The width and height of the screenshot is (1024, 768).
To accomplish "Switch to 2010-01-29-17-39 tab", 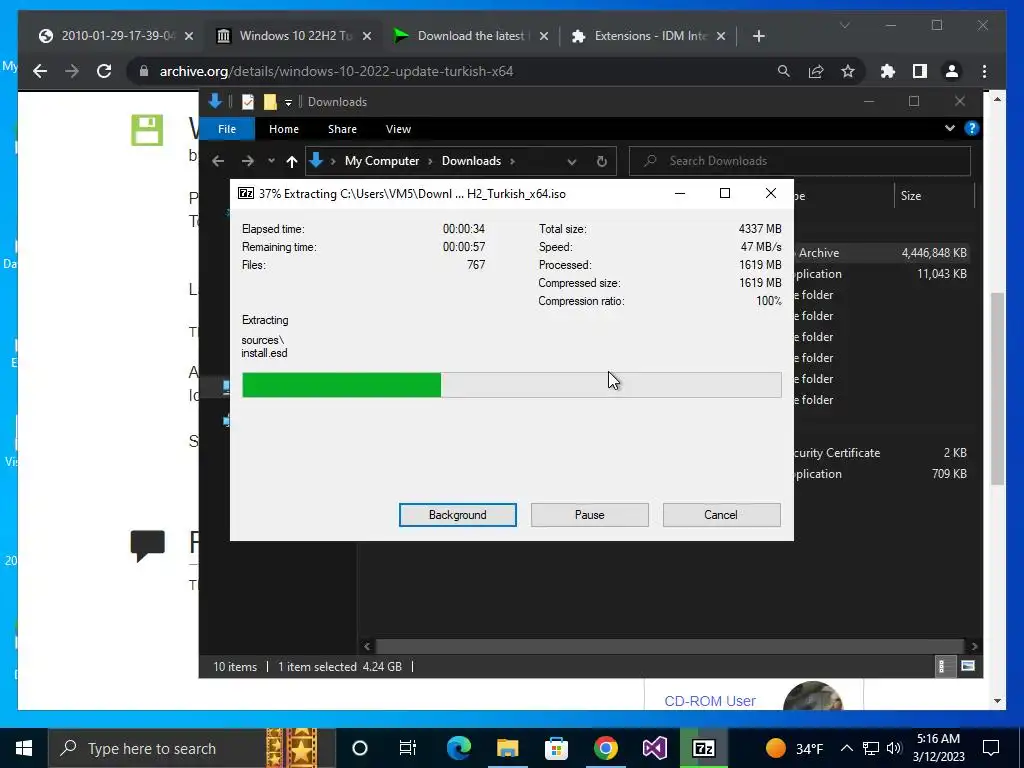I will point(116,36).
